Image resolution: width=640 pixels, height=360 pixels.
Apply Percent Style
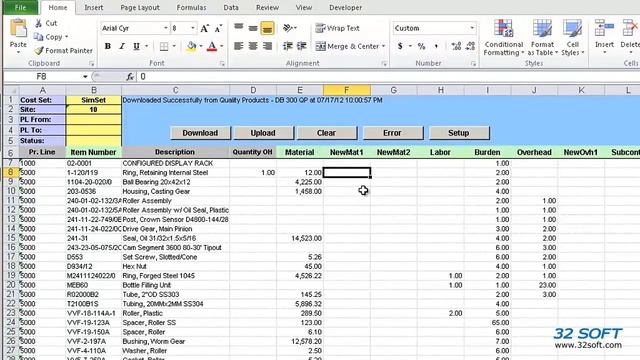click(421, 46)
